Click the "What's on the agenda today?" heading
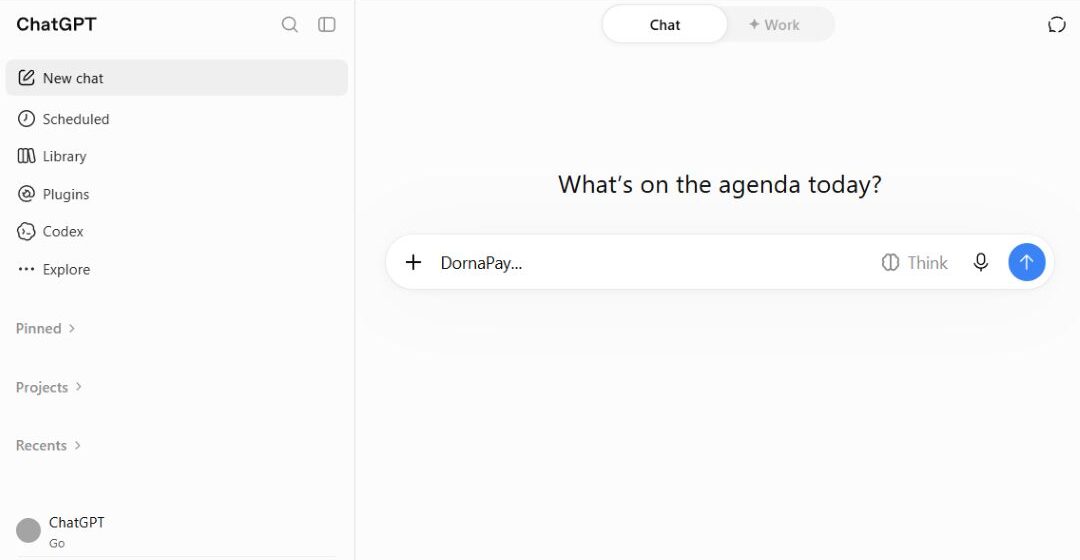This screenshot has height=560, width=1080. click(720, 185)
